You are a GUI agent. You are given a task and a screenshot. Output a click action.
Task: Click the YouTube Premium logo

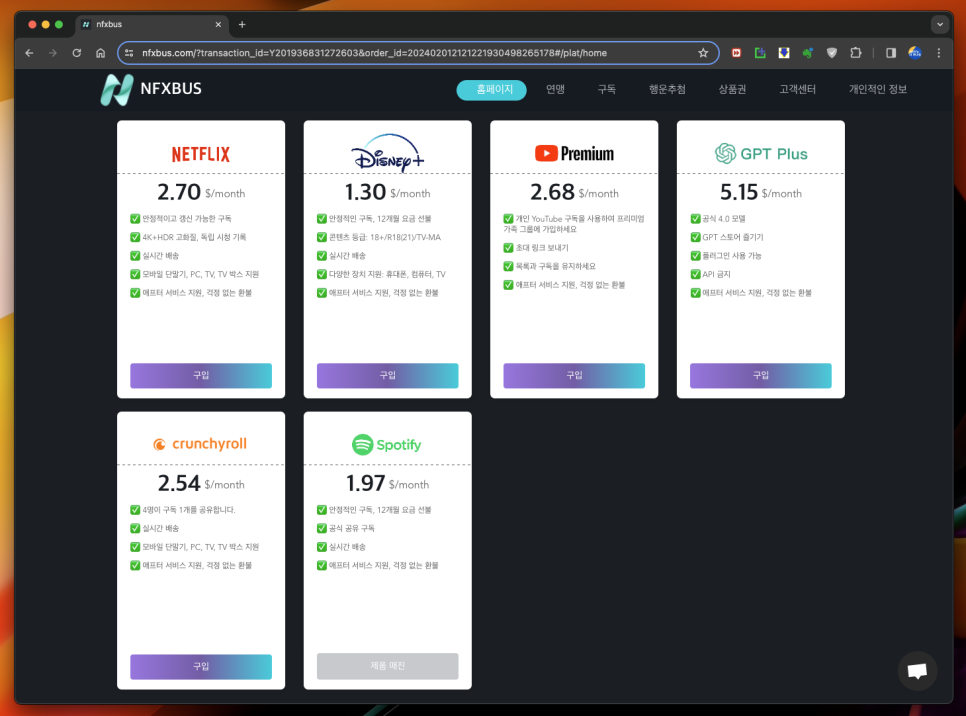click(574, 153)
